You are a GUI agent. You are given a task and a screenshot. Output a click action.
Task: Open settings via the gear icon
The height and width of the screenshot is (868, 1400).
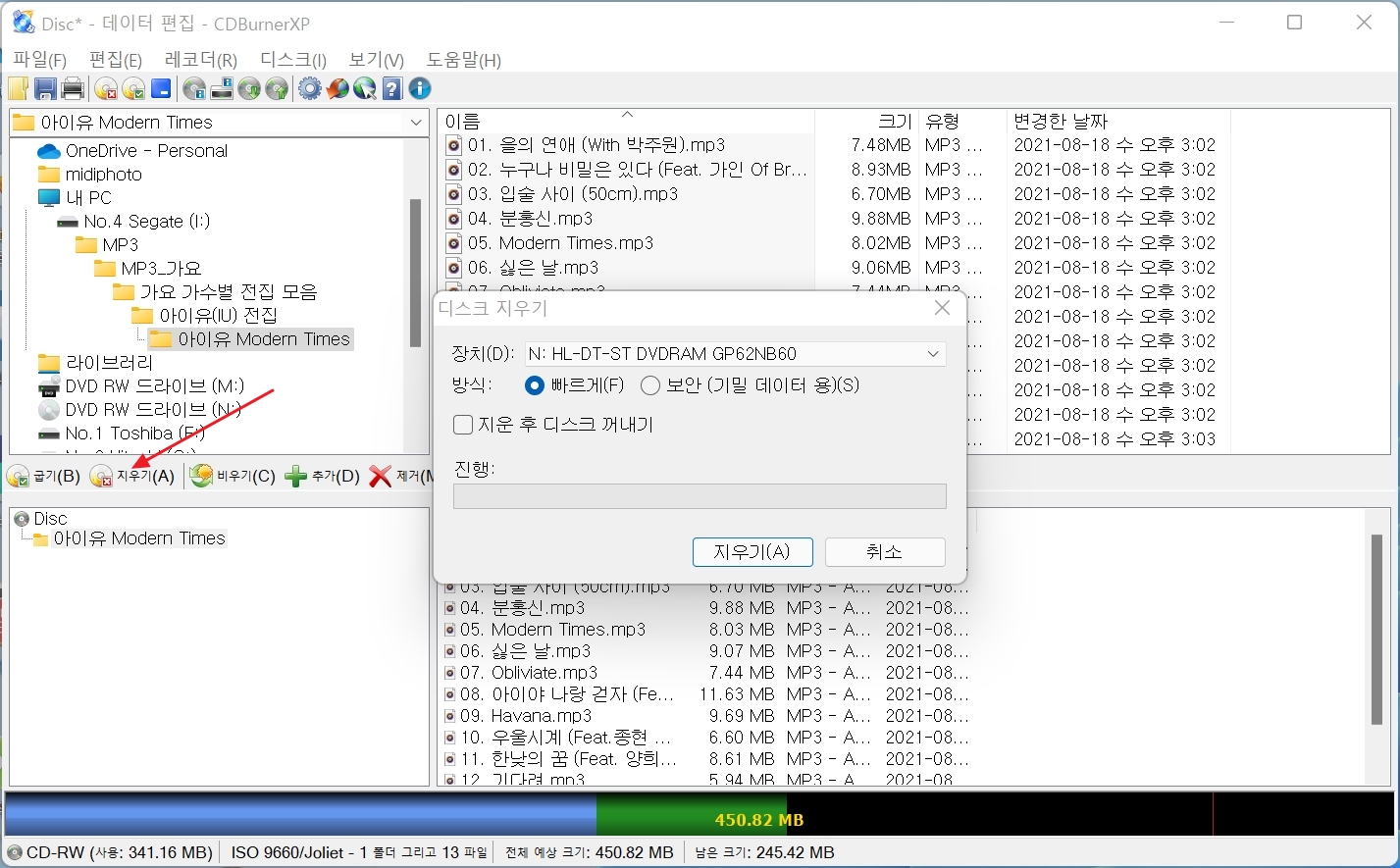(310, 89)
